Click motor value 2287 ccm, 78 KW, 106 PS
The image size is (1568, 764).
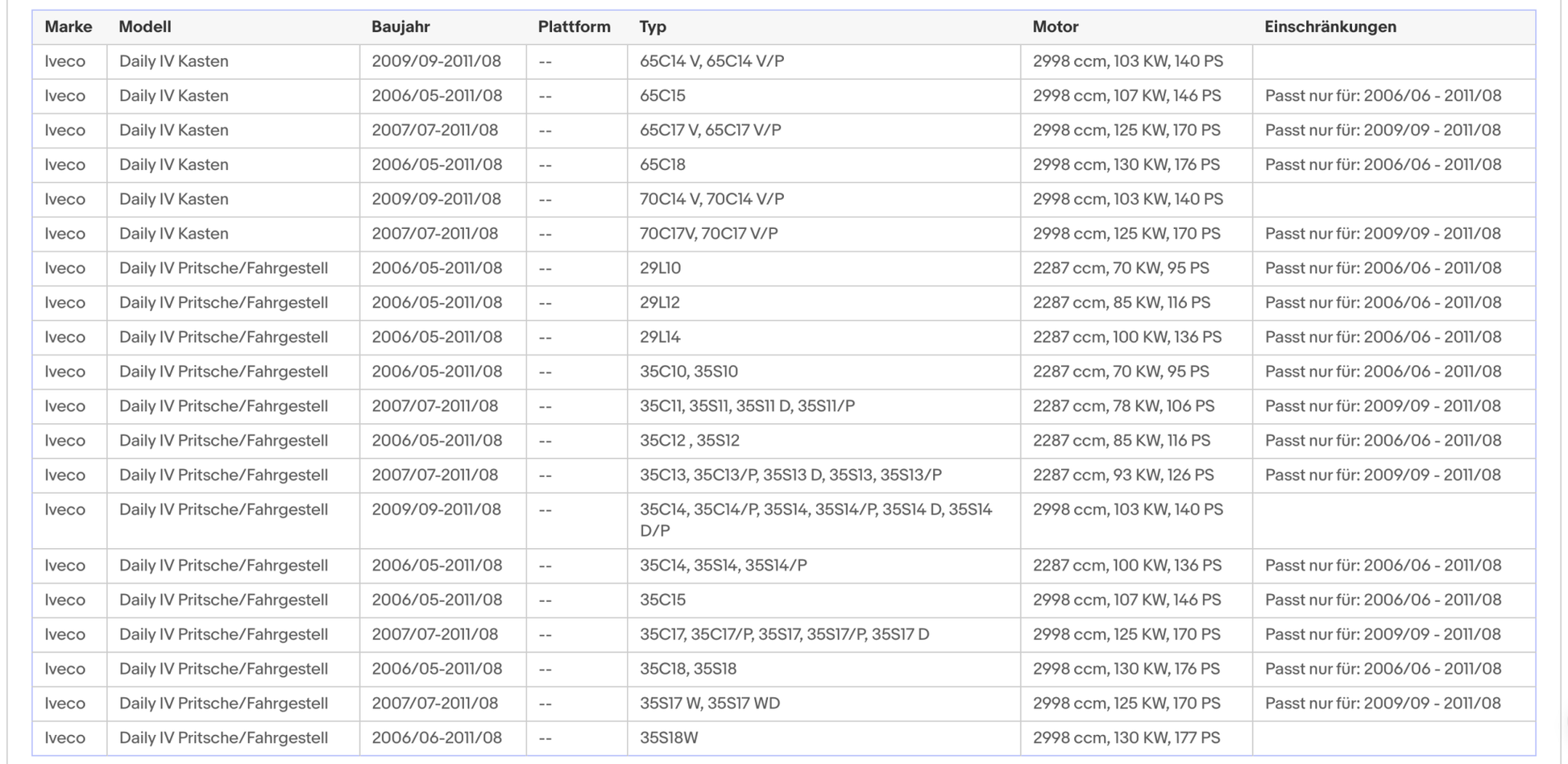(1124, 406)
